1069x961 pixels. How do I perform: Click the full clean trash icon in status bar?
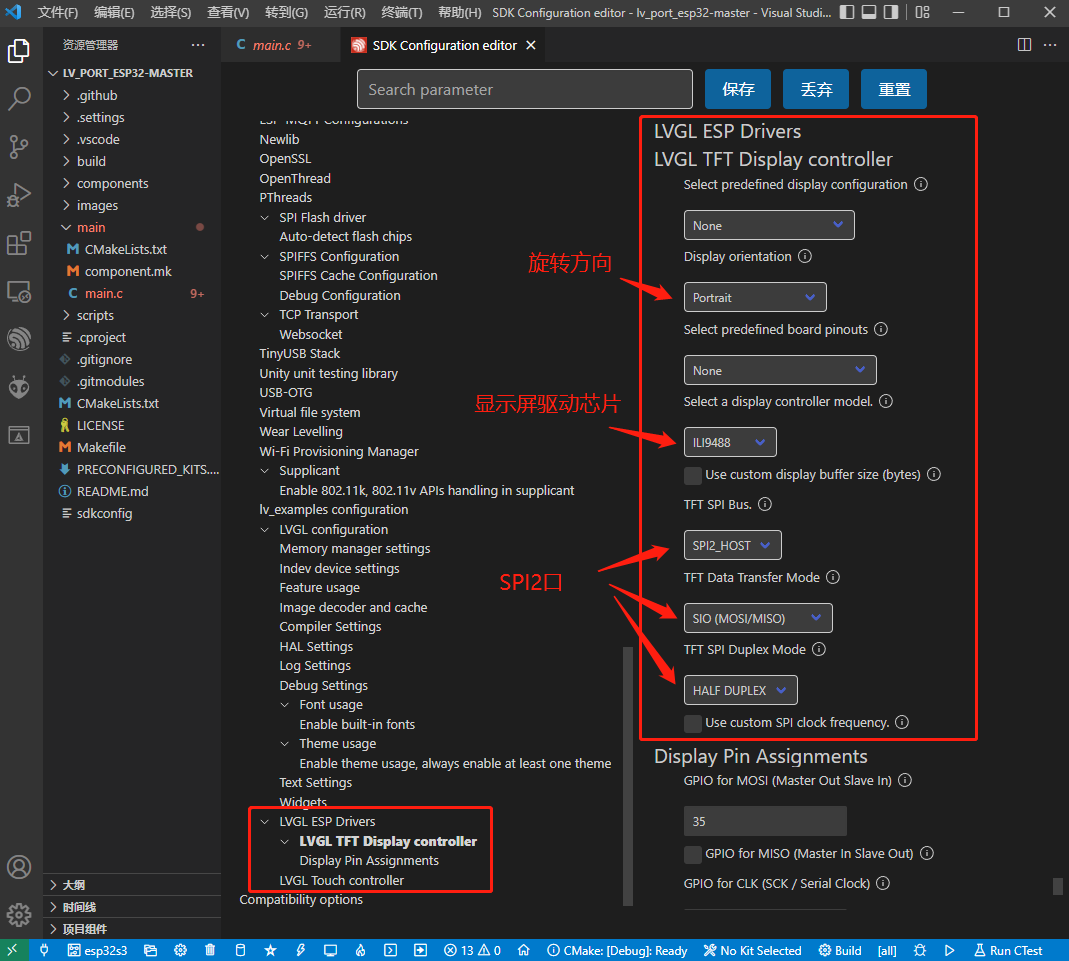coord(210,950)
